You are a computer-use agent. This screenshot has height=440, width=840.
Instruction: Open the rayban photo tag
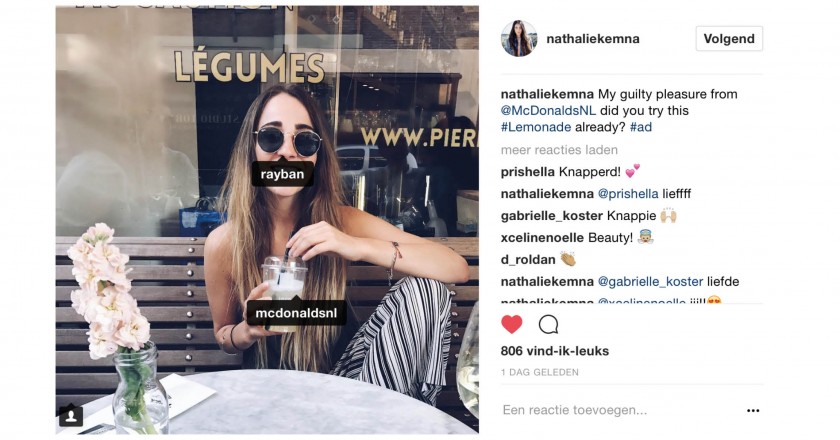282,174
